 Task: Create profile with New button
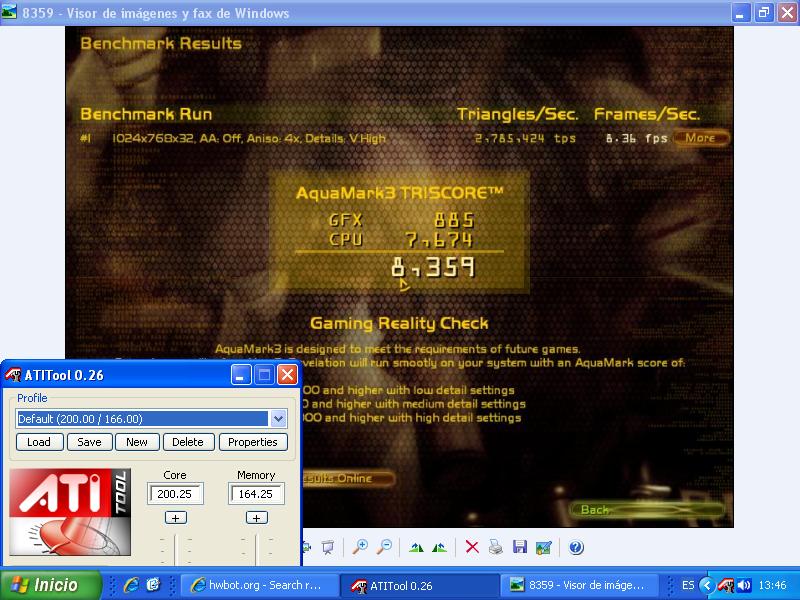(137, 442)
